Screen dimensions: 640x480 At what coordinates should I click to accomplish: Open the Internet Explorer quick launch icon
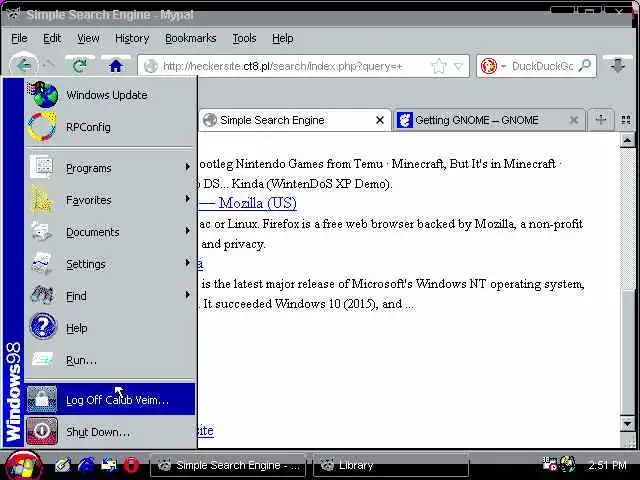pos(86,465)
